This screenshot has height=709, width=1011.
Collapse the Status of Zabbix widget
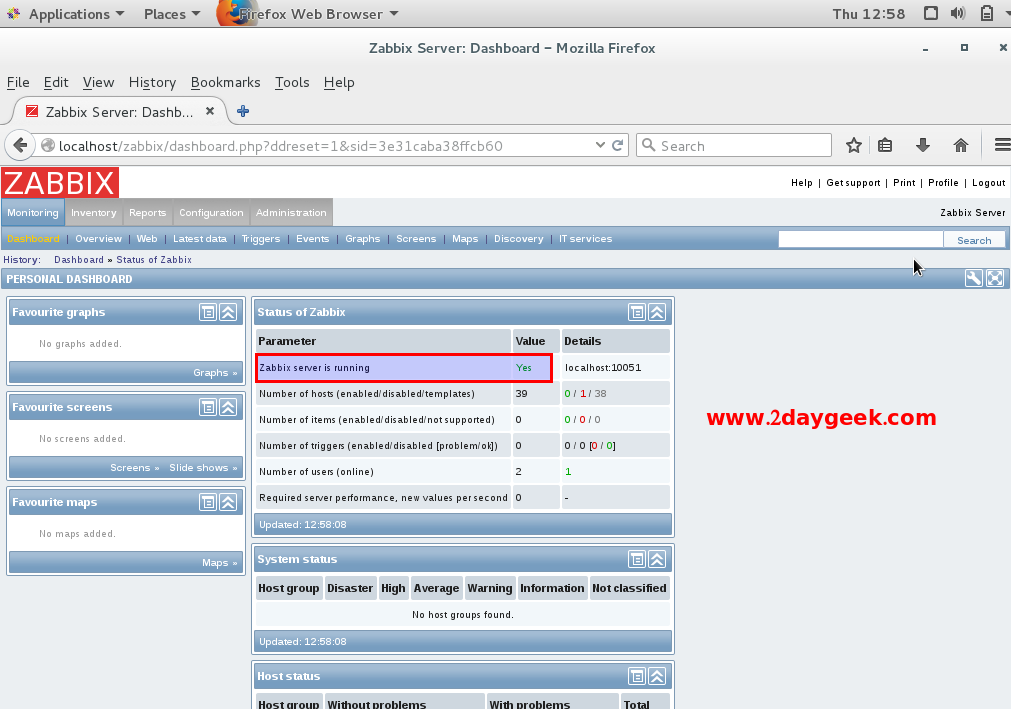click(x=657, y=313)
